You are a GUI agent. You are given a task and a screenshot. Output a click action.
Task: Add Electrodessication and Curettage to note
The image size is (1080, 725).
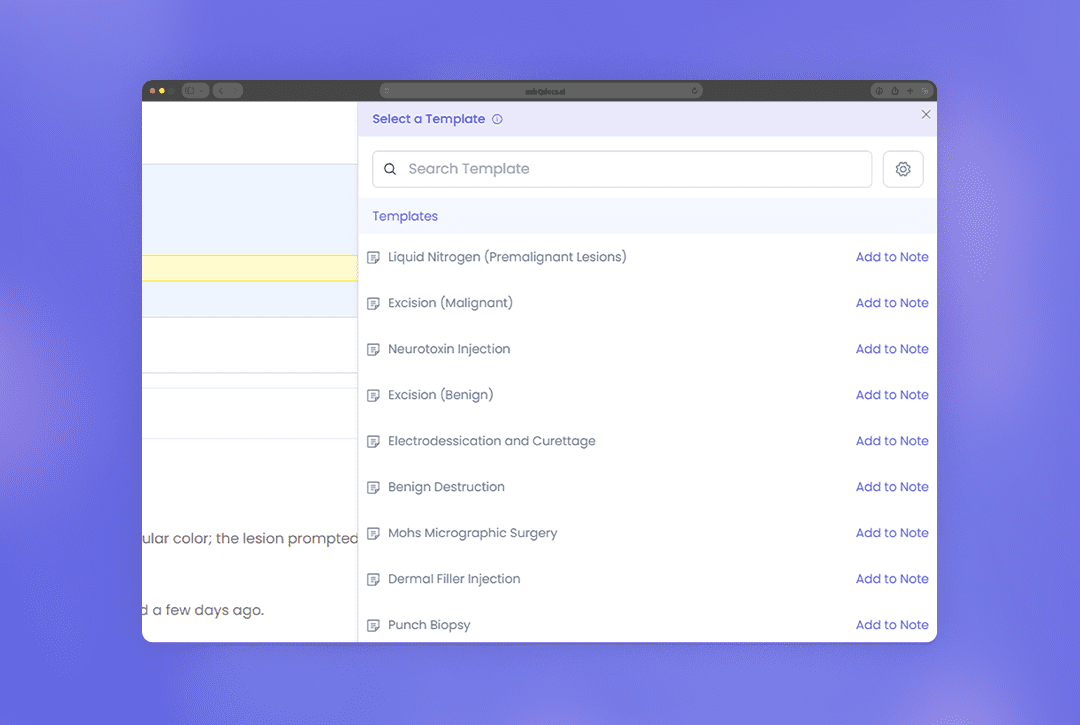892,441
